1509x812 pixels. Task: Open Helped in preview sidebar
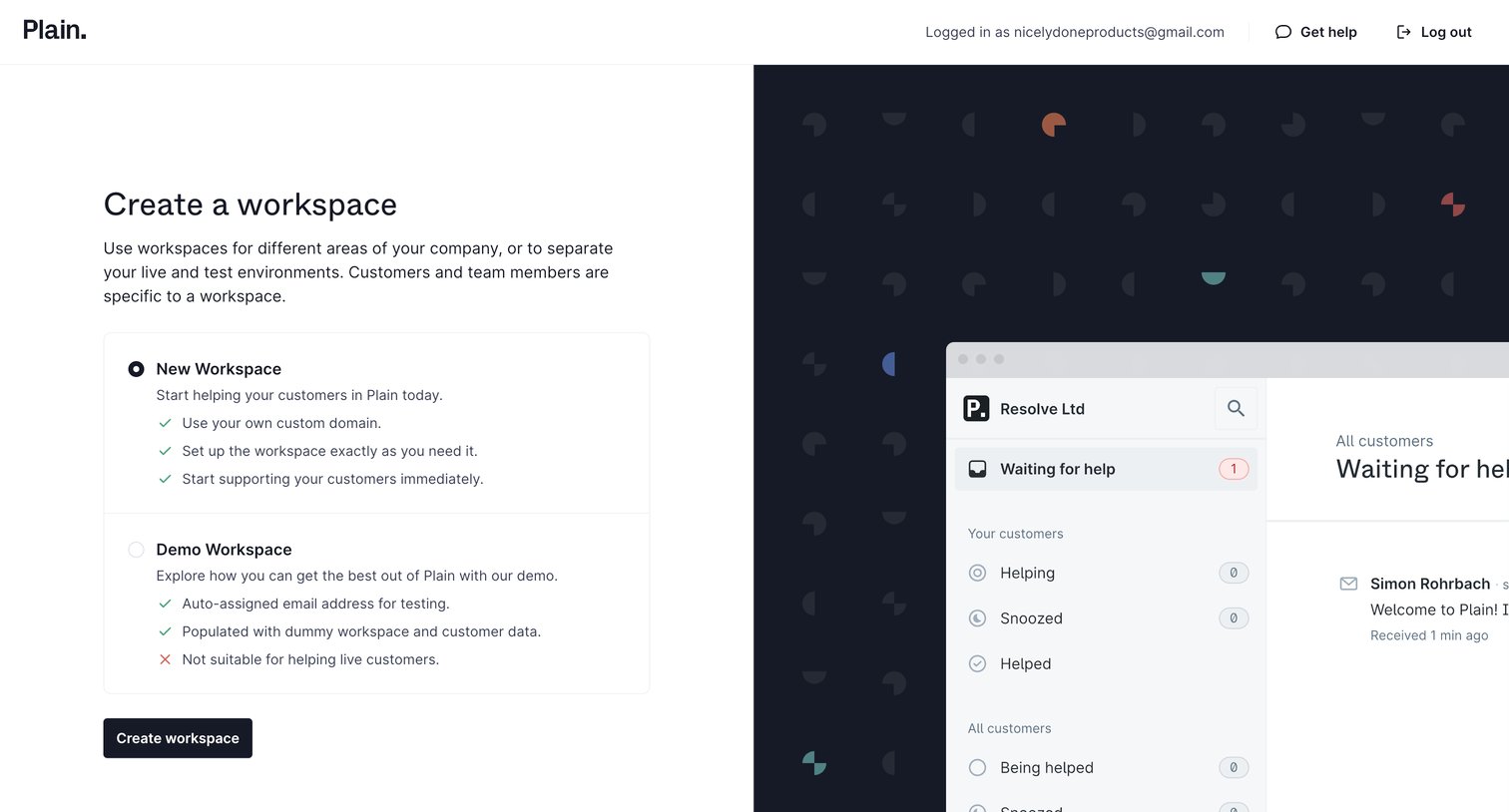[1106, 663]
